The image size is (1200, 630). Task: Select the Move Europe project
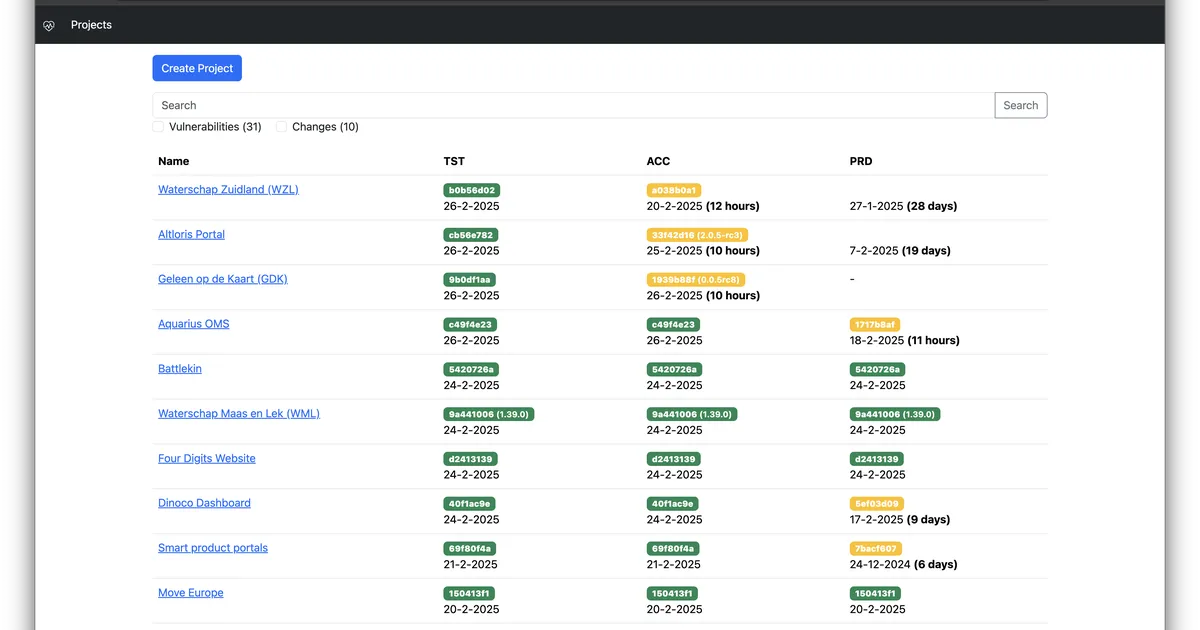tap(190, 593)
